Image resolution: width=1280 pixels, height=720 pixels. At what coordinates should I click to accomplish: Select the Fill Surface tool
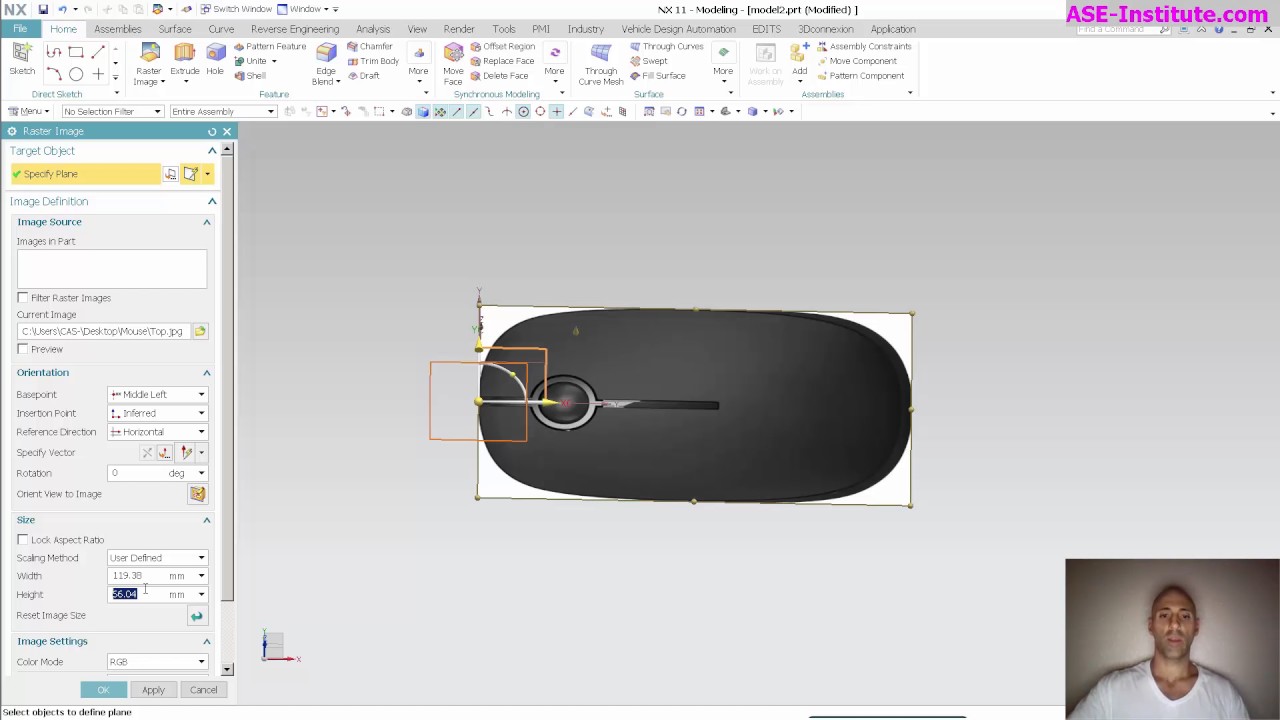(x=658, y=76)
